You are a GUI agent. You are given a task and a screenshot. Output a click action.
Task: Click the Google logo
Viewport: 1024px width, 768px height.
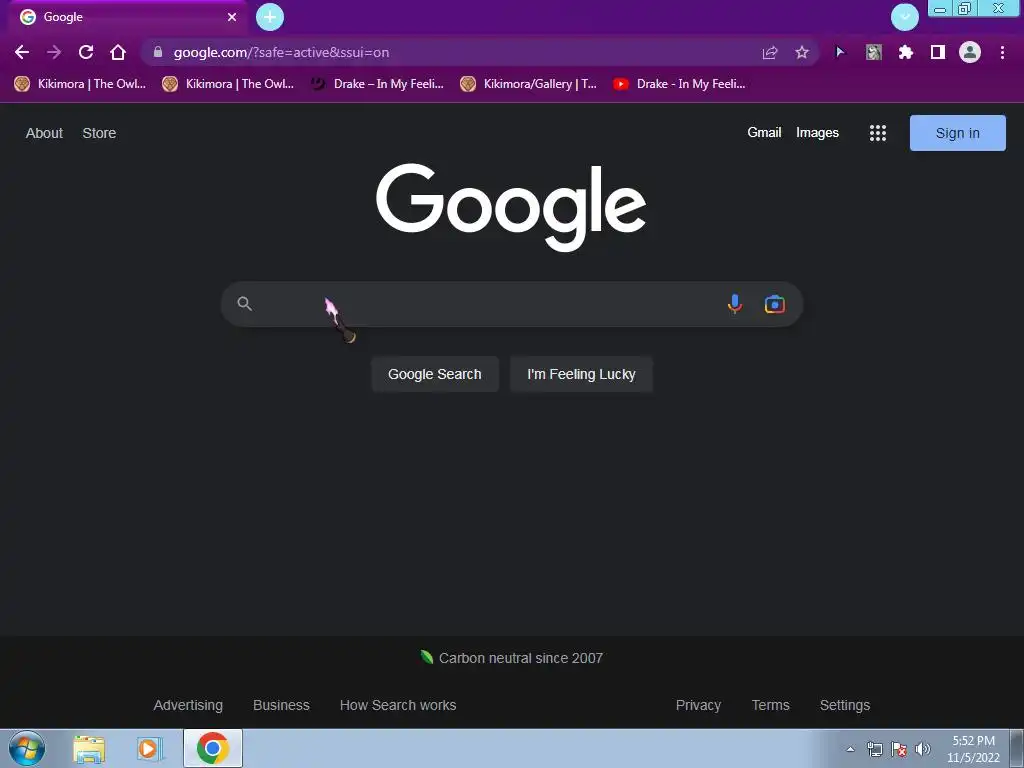click(x=511, y=206)
